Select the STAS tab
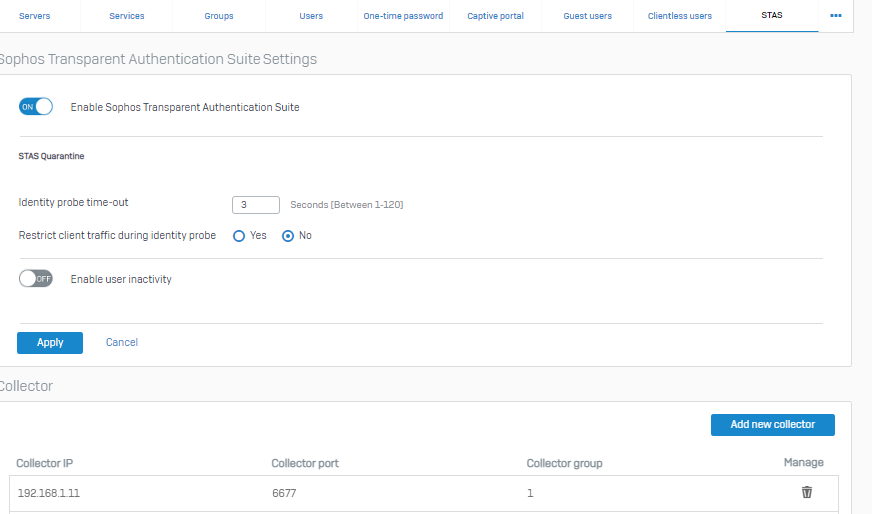The image size is (872, 514). coord(772,16)
